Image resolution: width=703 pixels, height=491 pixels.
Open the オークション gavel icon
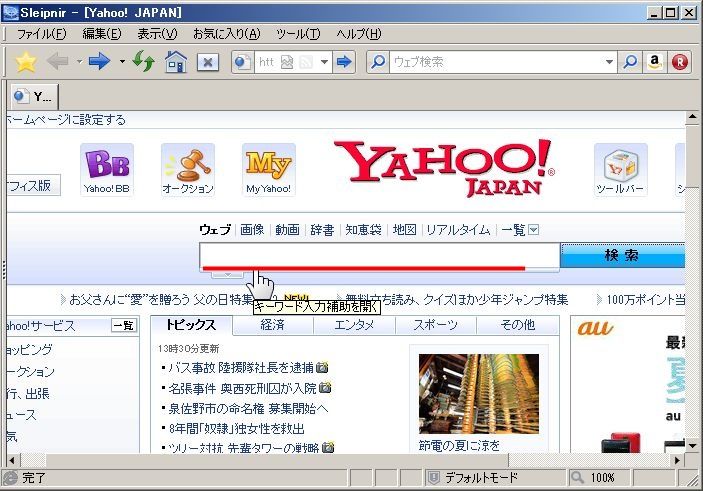pos(187,170)
